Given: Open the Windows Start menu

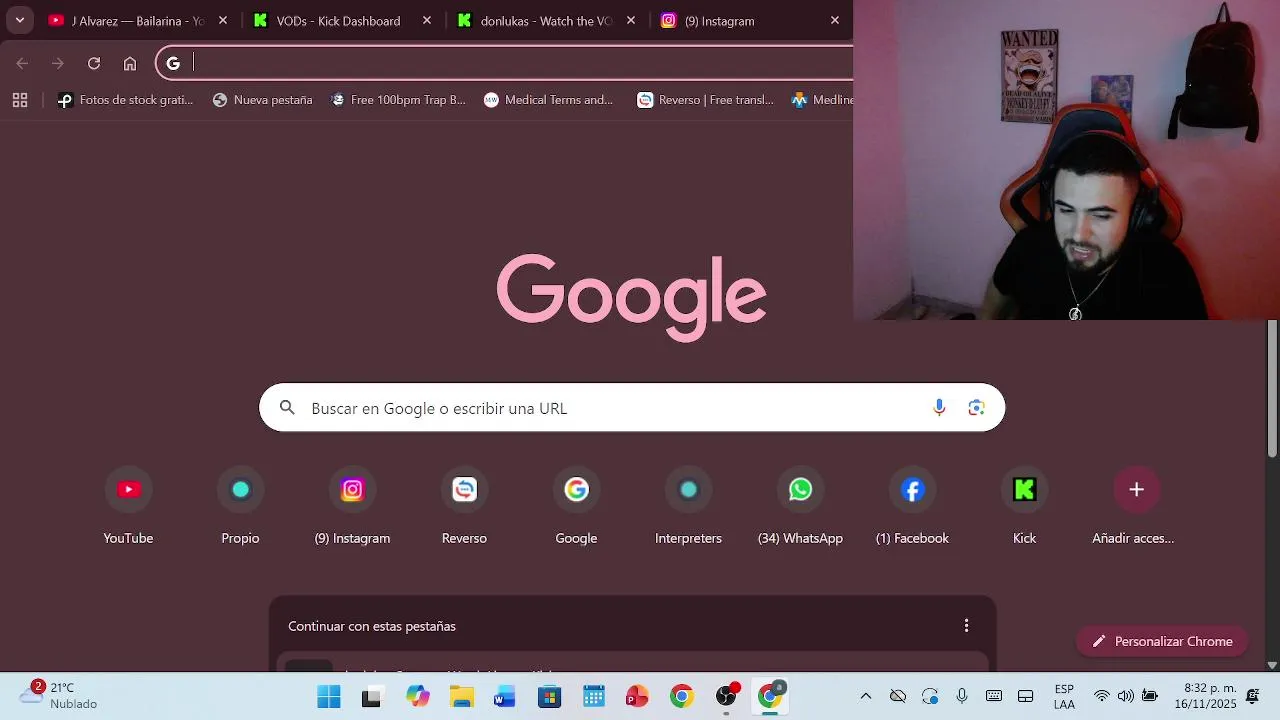Looking at the screenshot, I should click(x=328, y=696).
